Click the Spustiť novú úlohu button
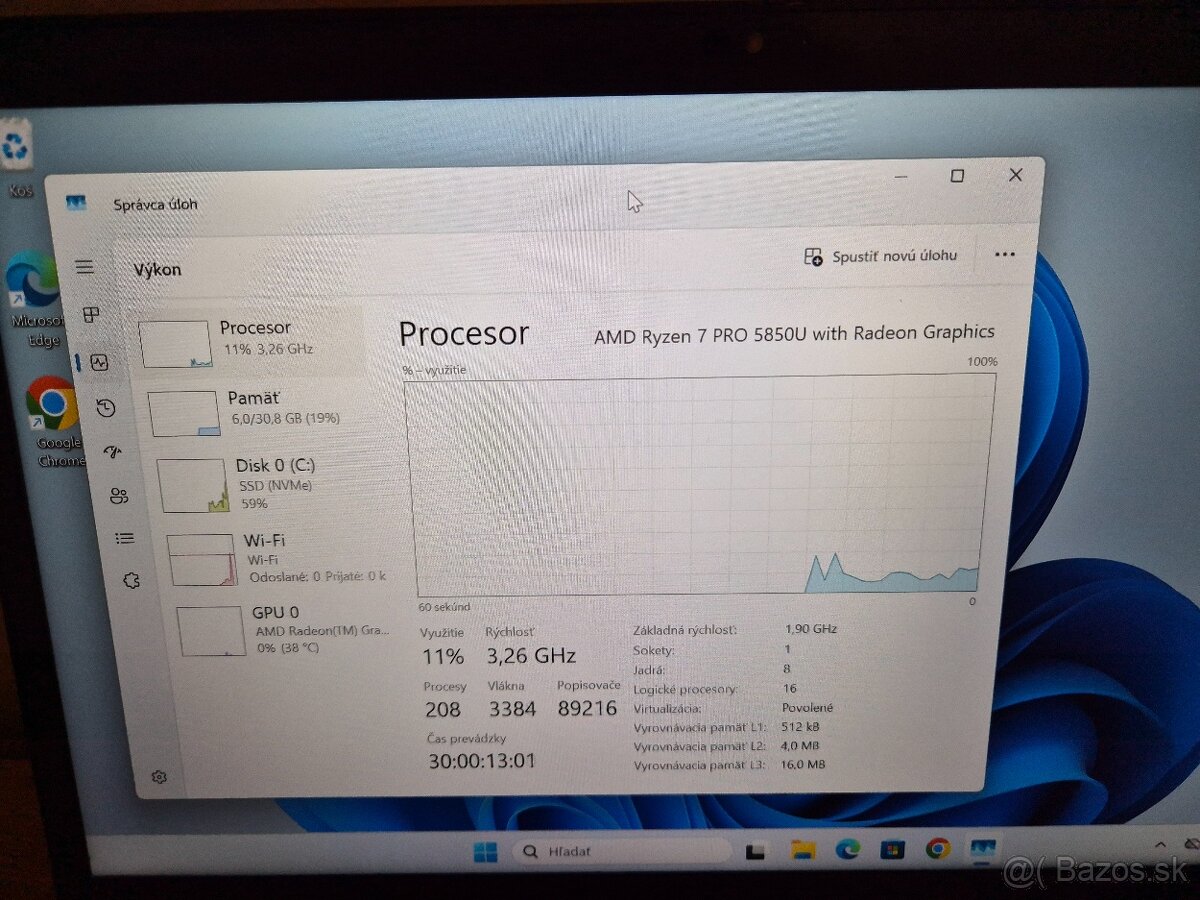 coord(880,256)
